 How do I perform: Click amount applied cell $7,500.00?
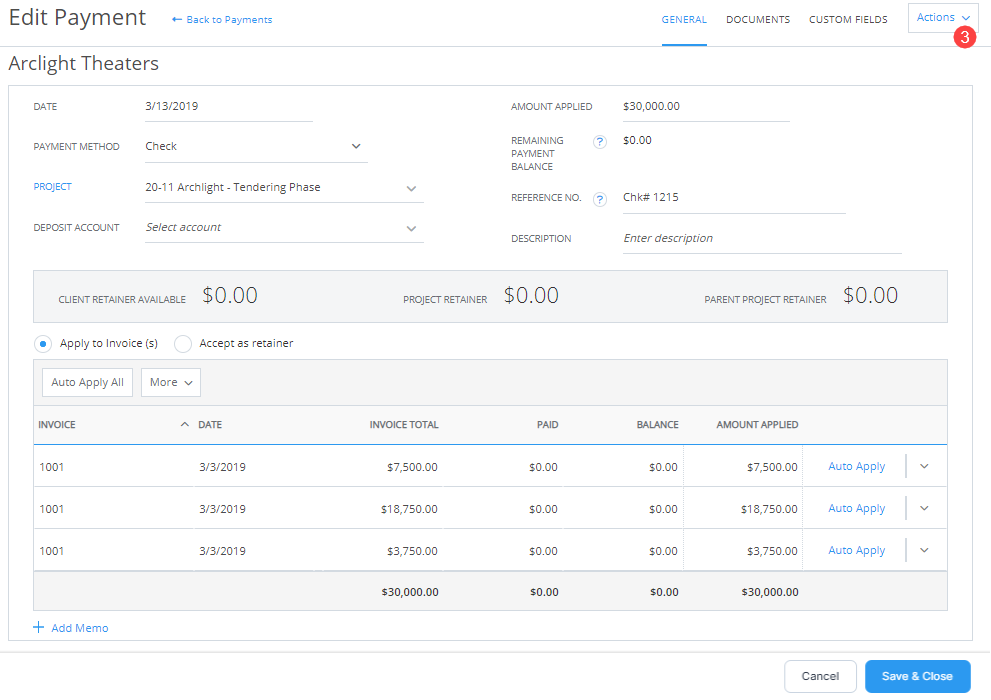coord(743,467)
